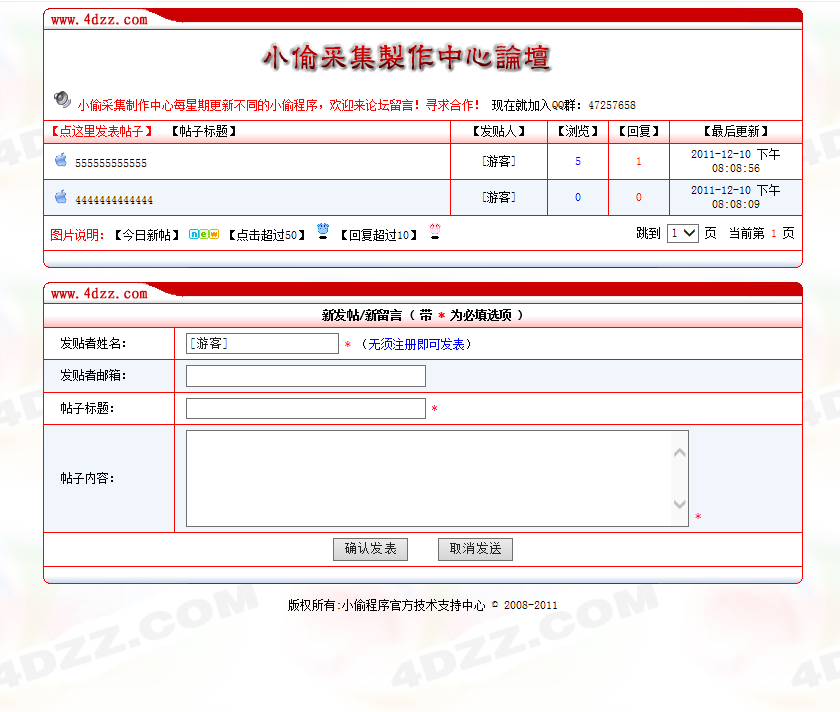Focus the 发贴者姓名 name field
The image size is (840, 712).
pos(262,343)
